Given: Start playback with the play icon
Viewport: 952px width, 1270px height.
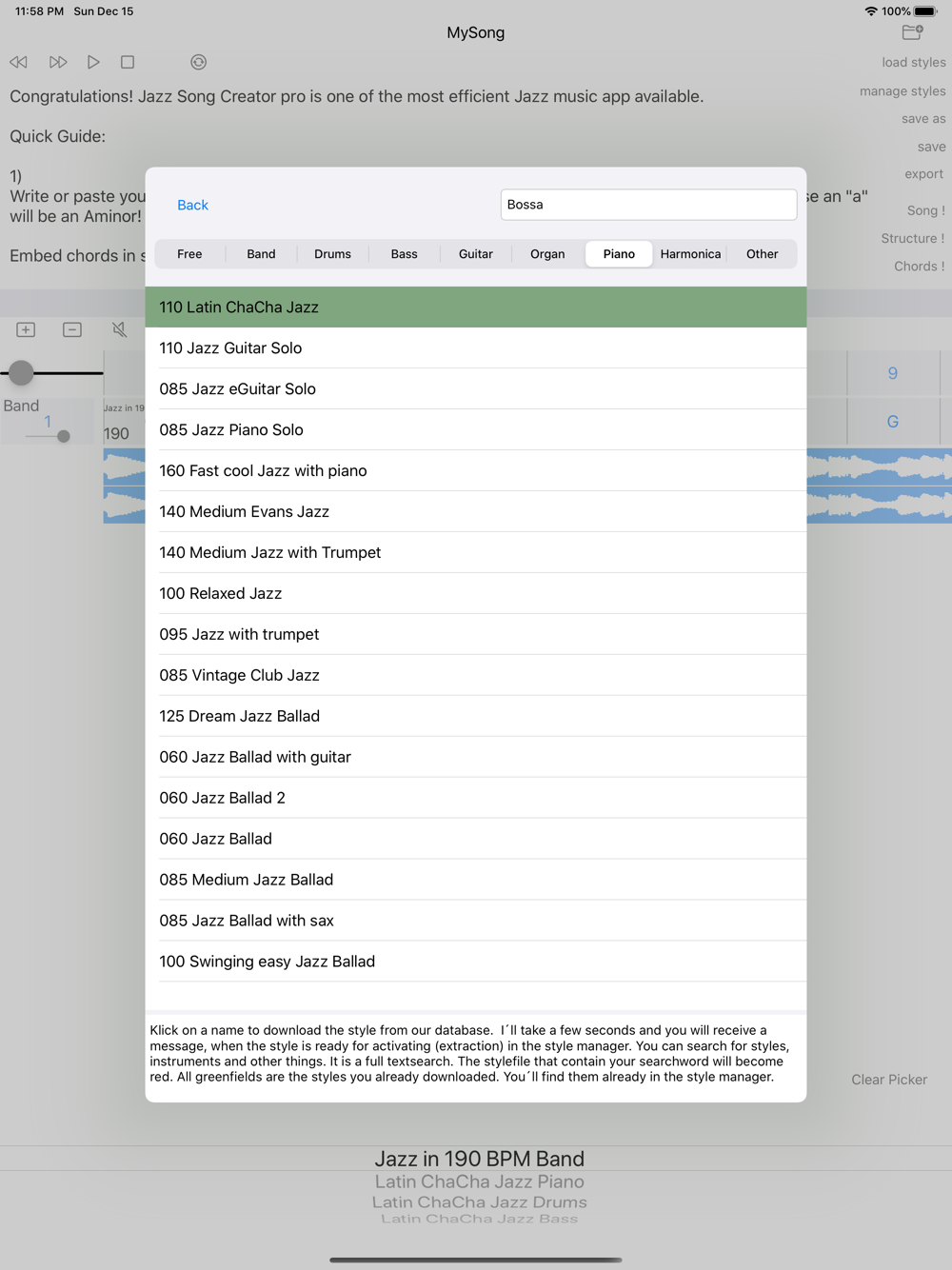Looking at the screenshot, I should click(x=93, y=62).
